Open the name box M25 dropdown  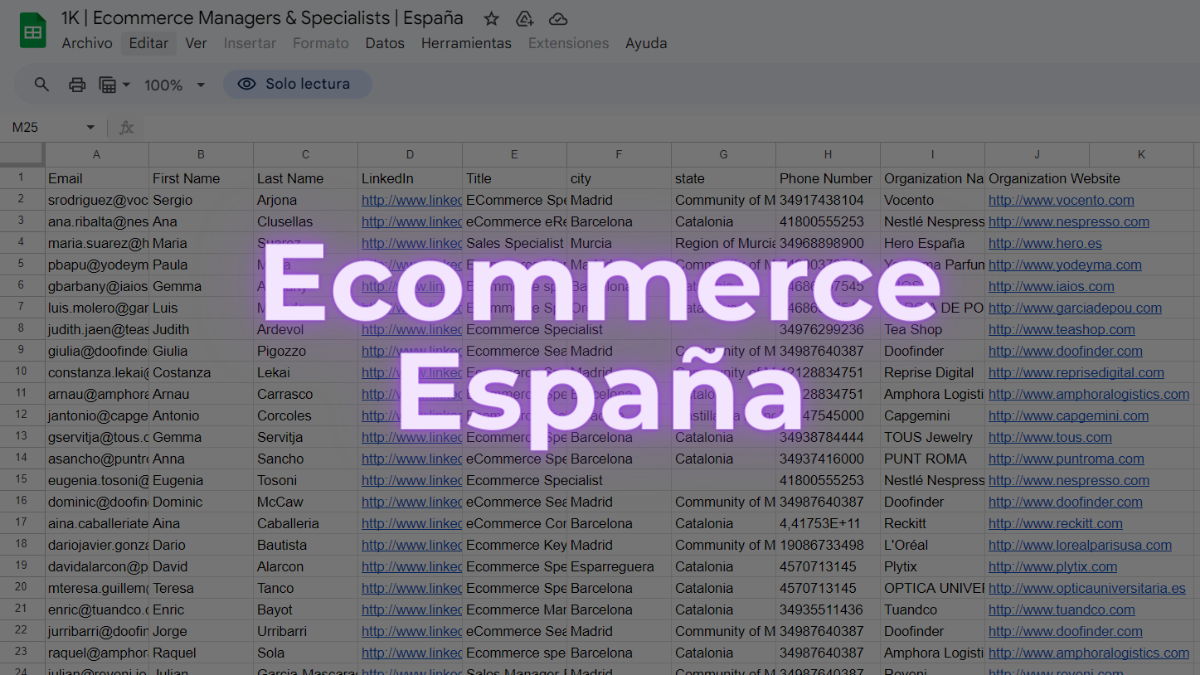pyautogui.click(x=90, y=128)
